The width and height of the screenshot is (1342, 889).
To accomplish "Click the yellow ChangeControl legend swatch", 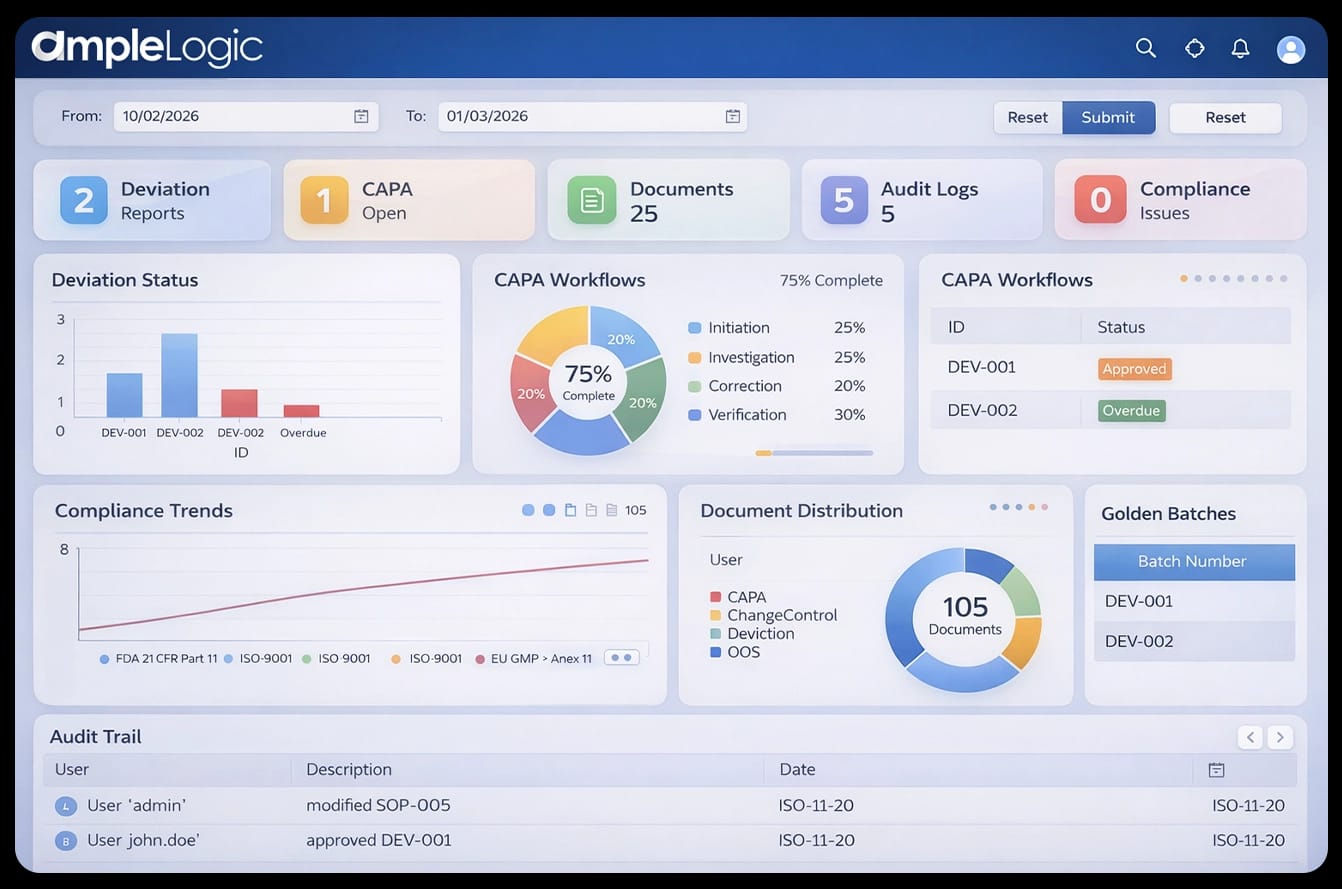I will pos(715,616).
